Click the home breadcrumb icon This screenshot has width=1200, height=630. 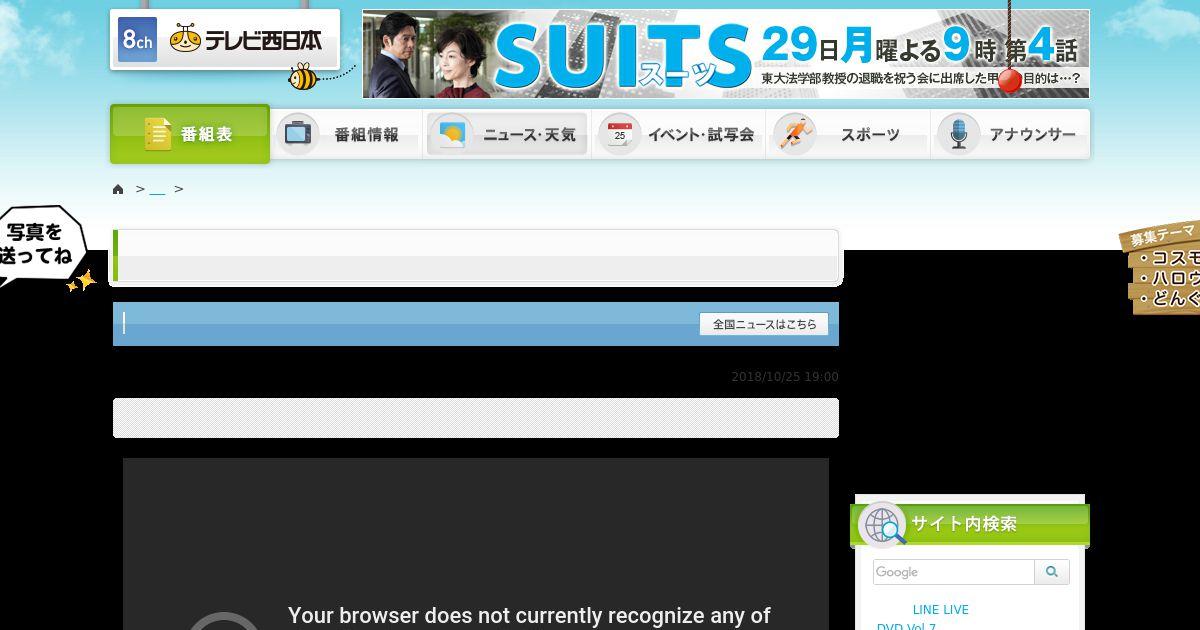point(118,189)
